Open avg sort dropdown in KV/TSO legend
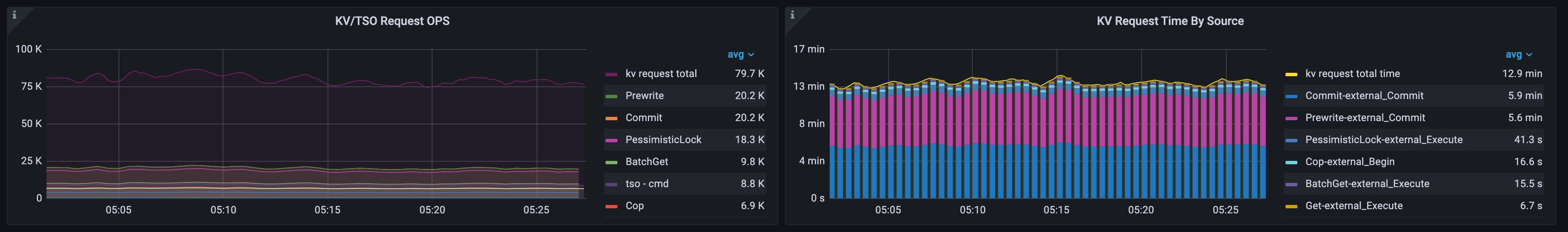Image resolution: width=1568 pixels, height=232 pixels. click(740, 55)
